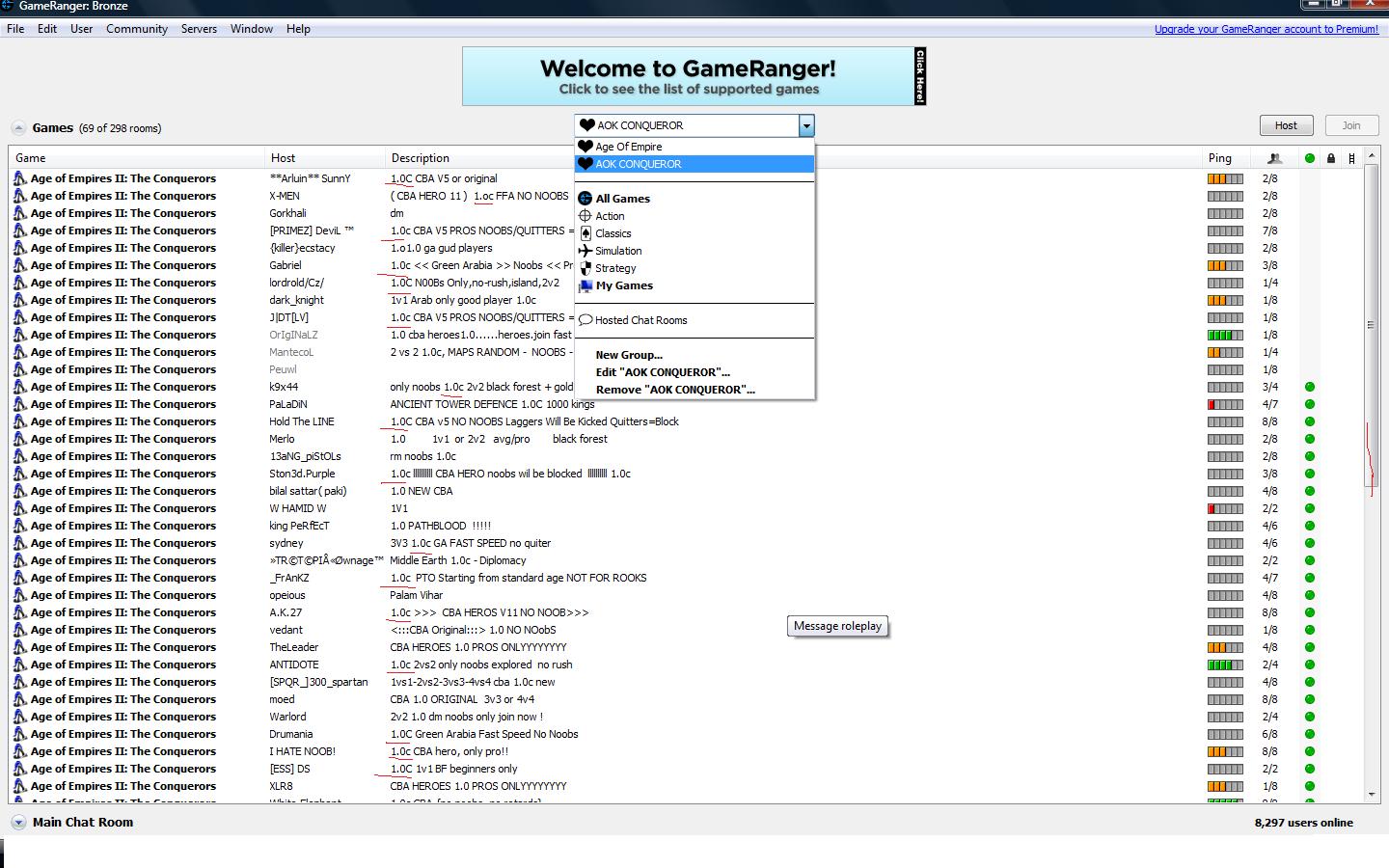Choose New Group... from the list

(x=629, y=355)
